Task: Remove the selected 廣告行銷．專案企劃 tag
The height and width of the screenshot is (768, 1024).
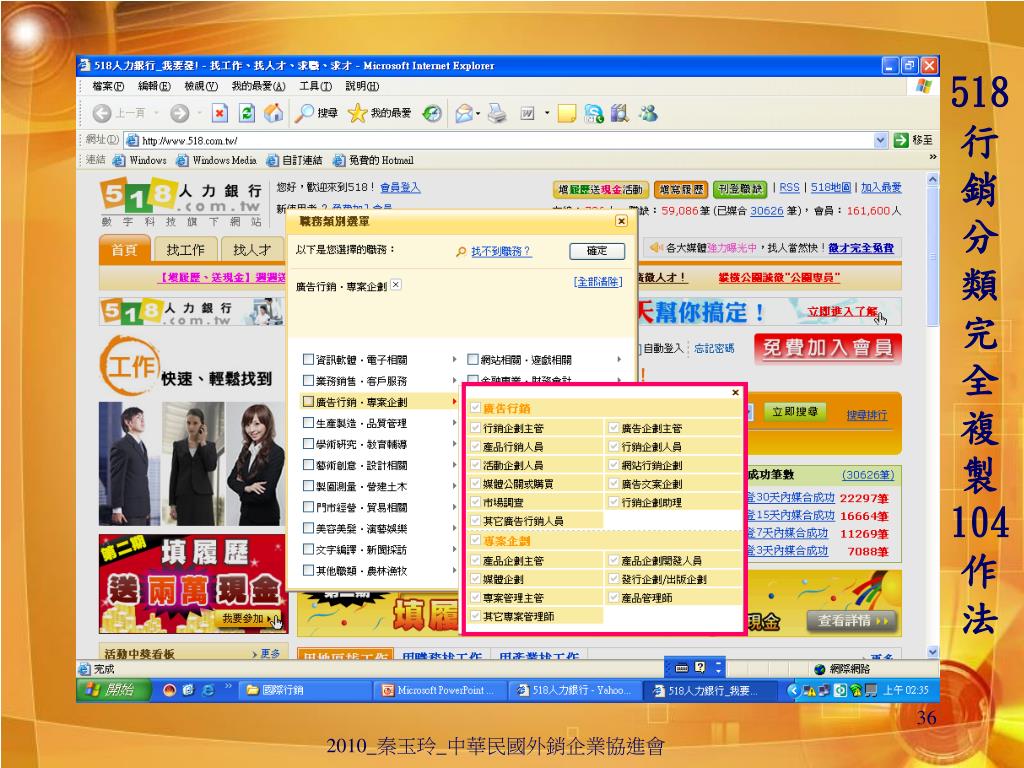Action: 396,284
